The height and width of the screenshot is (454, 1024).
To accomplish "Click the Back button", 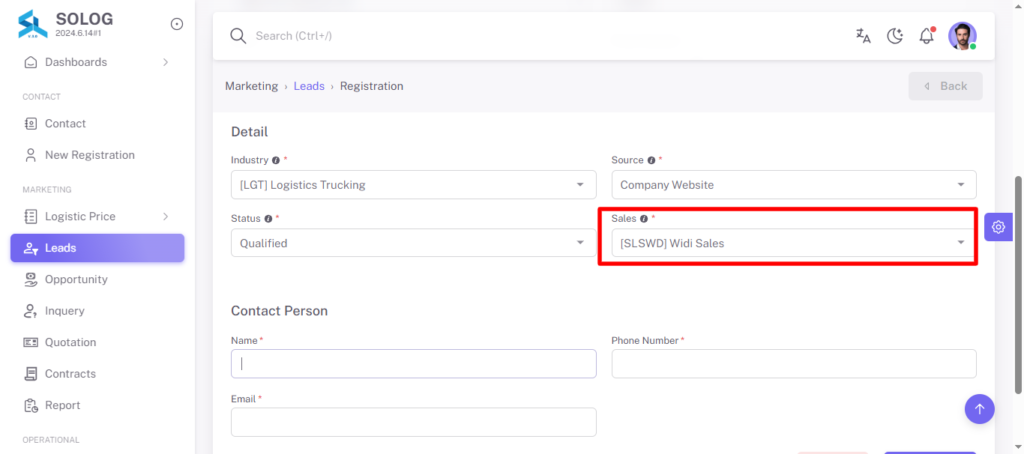I will pyautogui.click(x=945, y=86).
